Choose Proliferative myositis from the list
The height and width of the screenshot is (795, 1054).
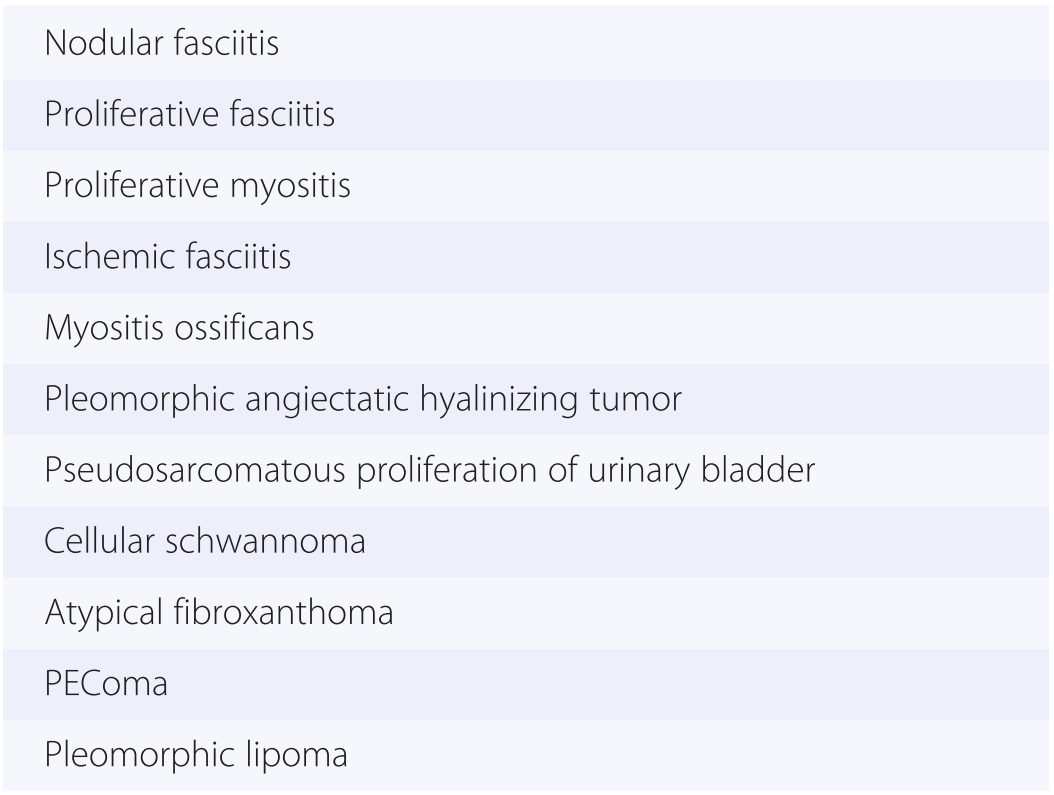197,187
